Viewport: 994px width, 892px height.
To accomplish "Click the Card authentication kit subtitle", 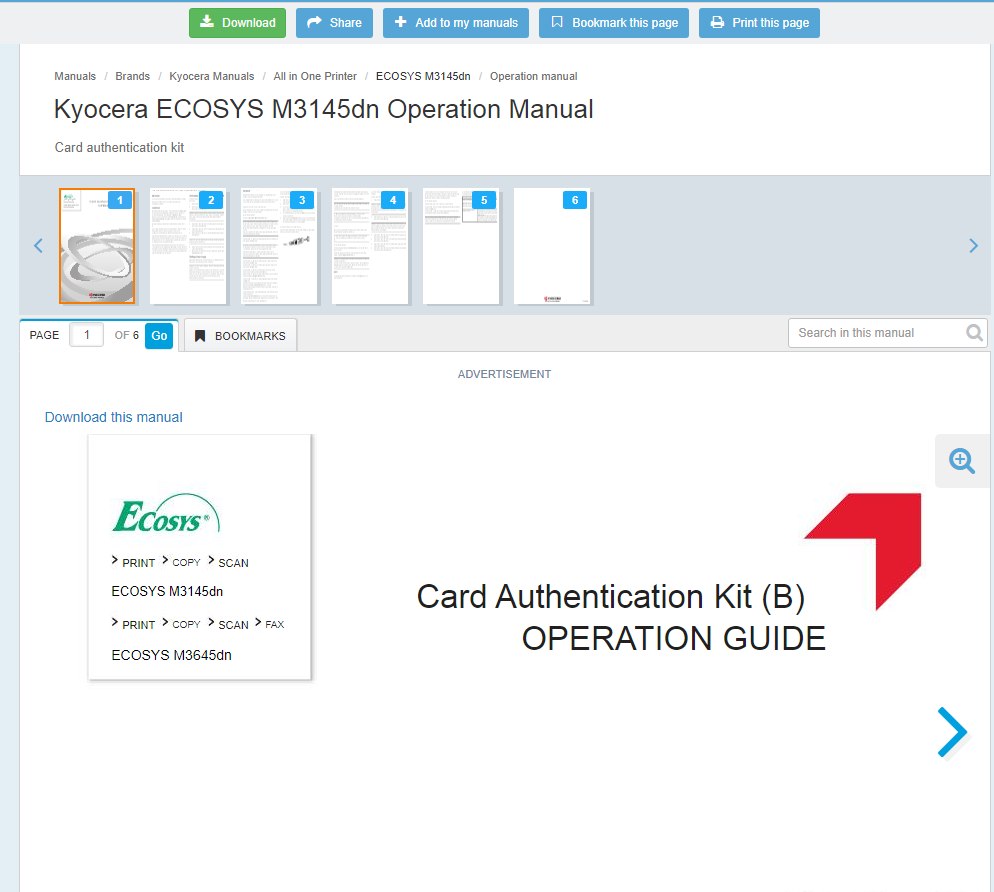I will coord(119,148).
